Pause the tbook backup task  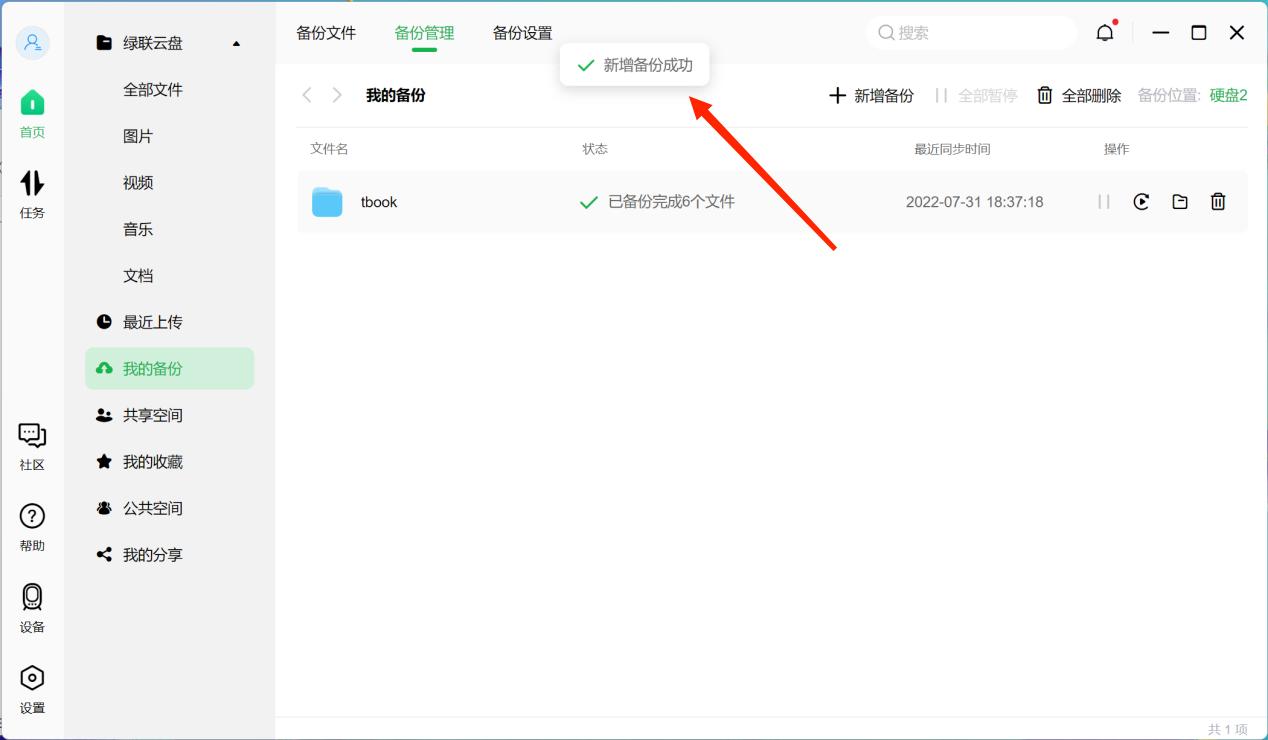[x=1103, y=201]
